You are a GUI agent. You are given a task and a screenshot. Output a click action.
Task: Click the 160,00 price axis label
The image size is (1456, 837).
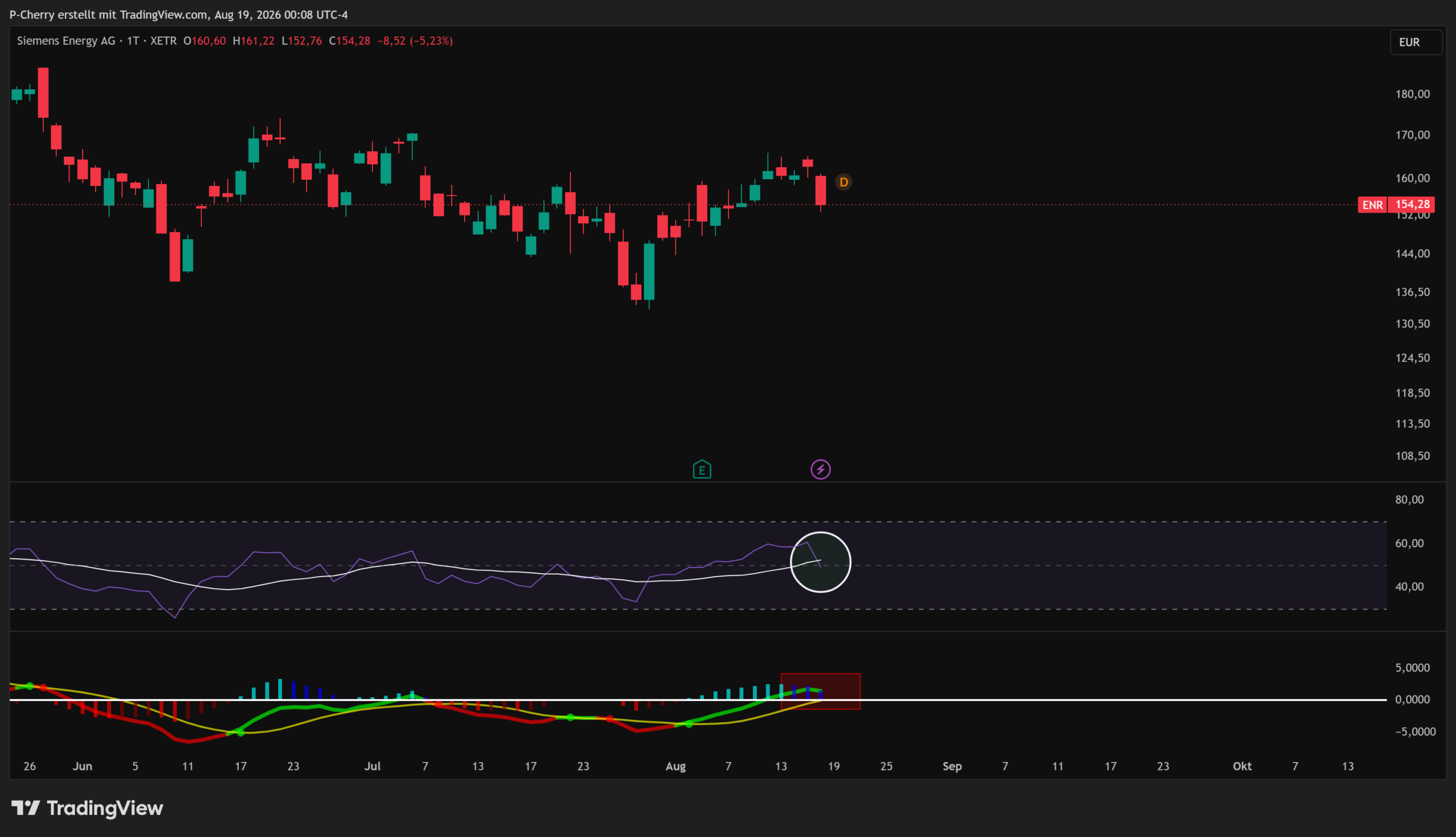pos(1412,178)
